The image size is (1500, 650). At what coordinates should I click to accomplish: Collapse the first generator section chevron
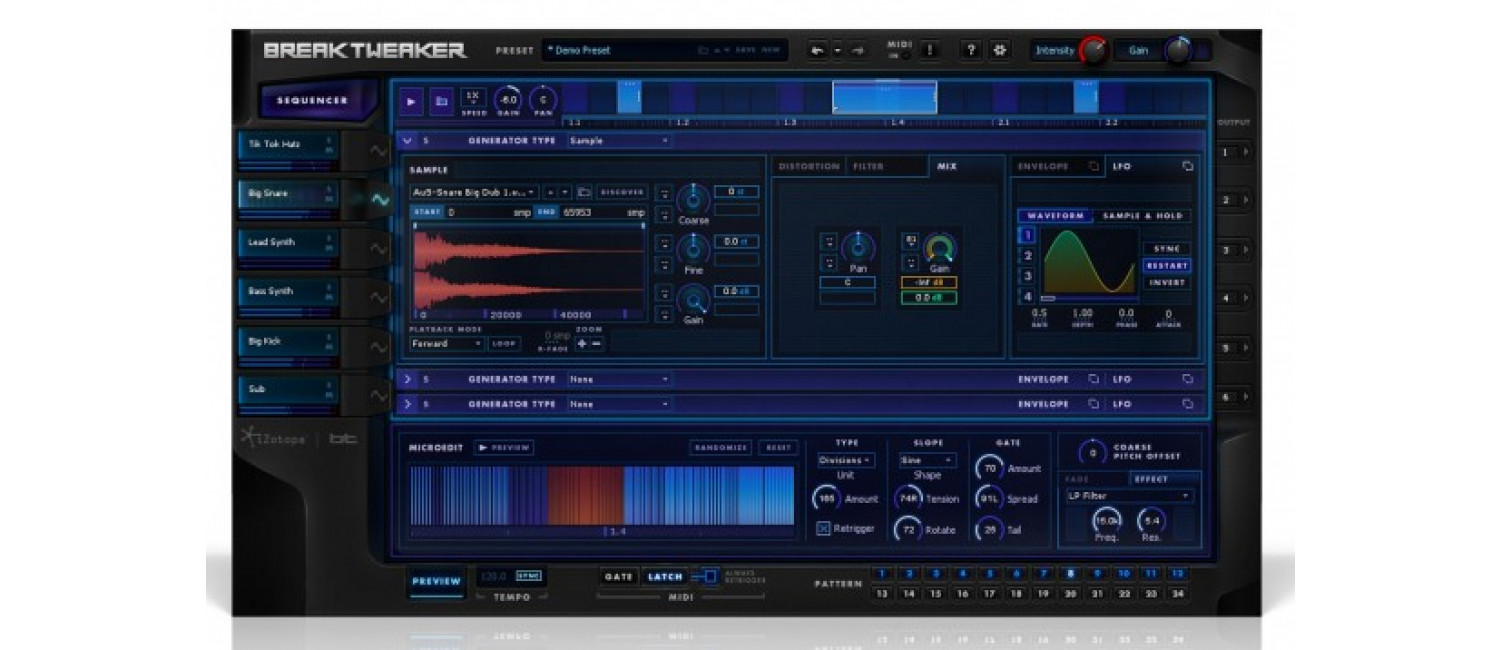407,141
